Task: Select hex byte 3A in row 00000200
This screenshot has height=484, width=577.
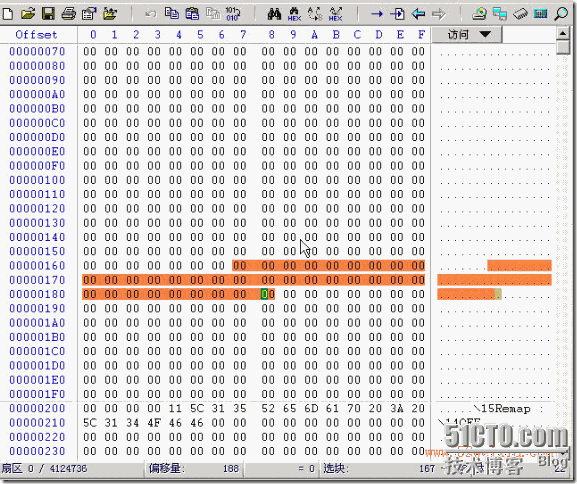Action: click(397, 408)
